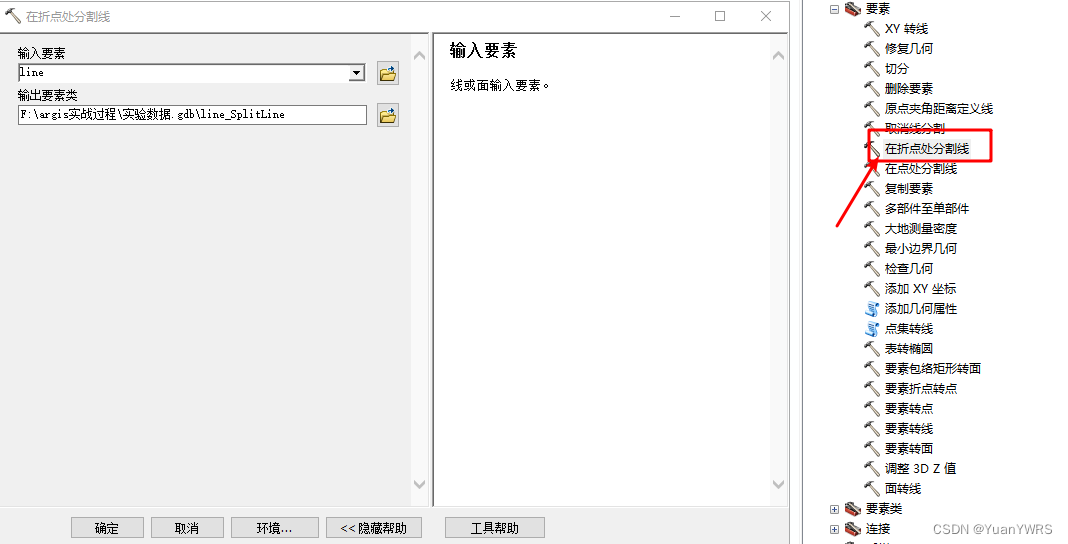Image resolution: width=1068 pixels, height=544 pixels.
Task: Open the 多部件至单部件 tool
Action: click(x=926, y=208)
